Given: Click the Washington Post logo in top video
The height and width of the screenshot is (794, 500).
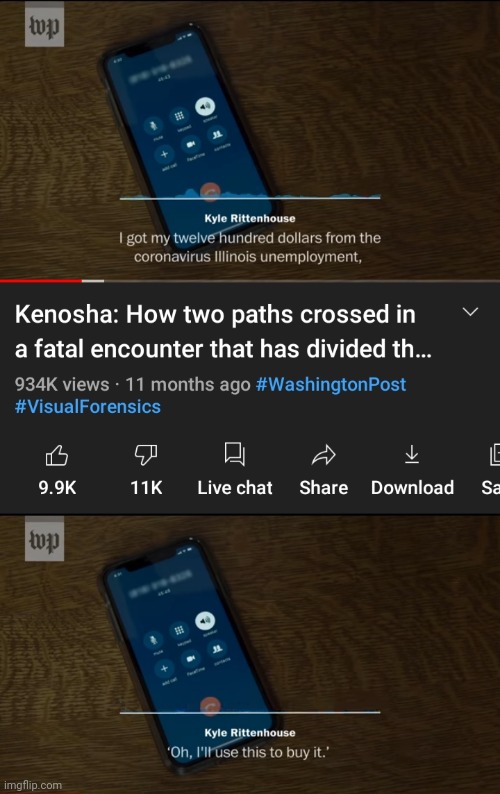Looking at the screenshot, I should click(45, 25).
